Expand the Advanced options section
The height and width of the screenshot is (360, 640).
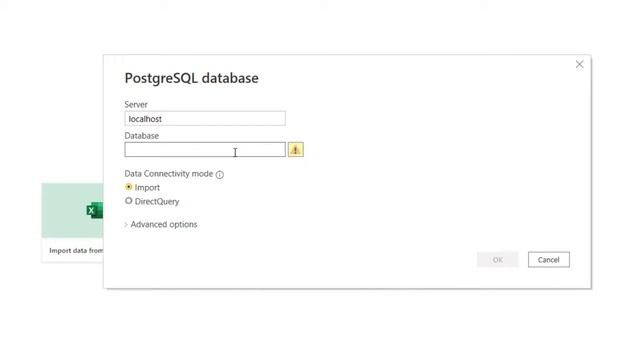(x=161, y=224)
